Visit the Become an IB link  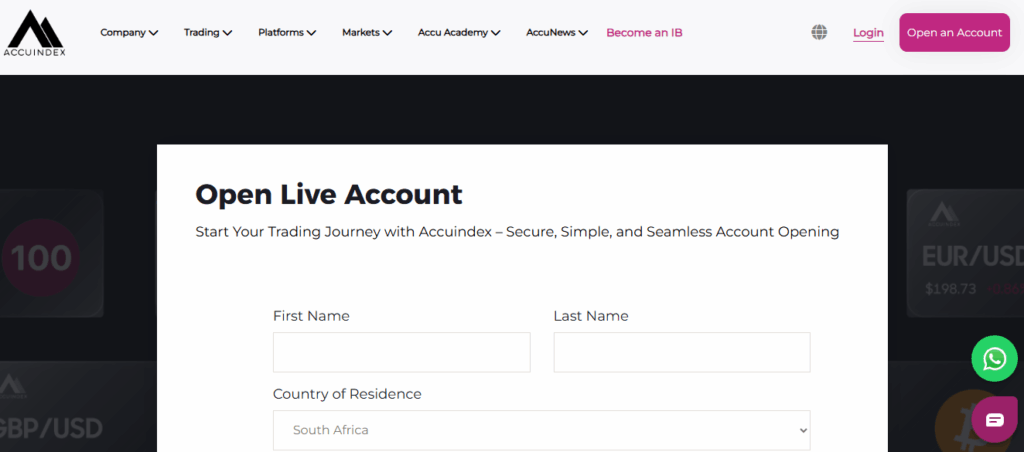[644, 33]
